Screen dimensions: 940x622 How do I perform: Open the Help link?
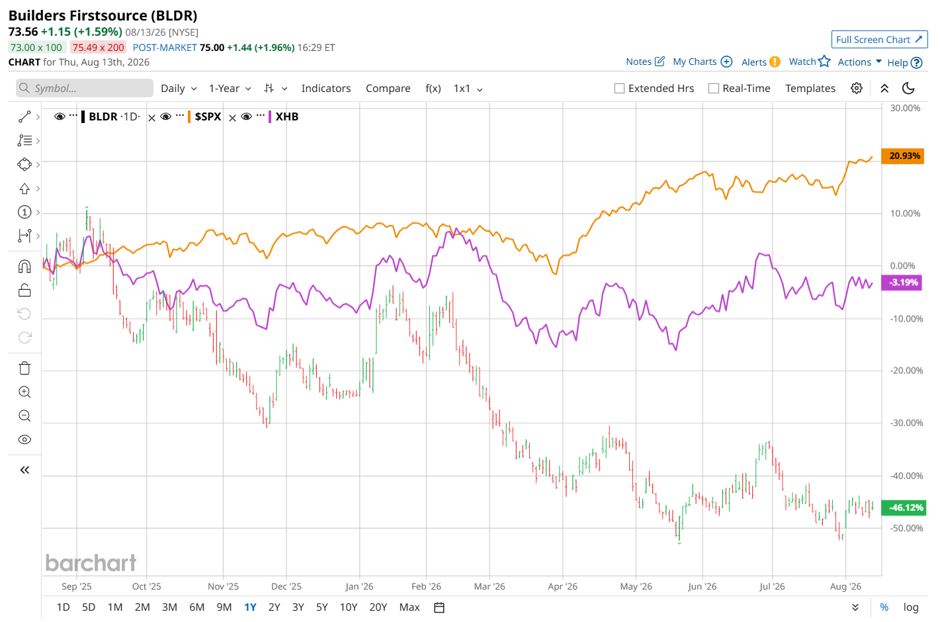click(x=904, y=62)
